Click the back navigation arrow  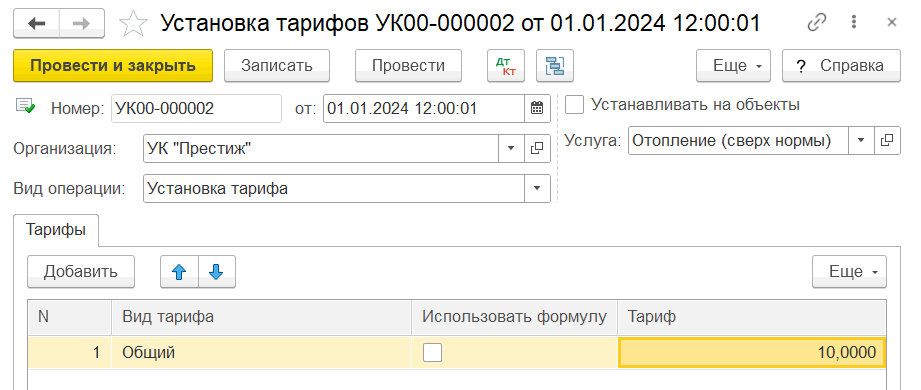click(36, 23)
